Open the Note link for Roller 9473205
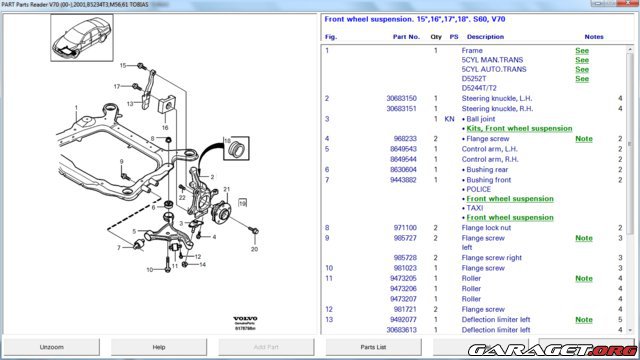Viewport: 640px width, 360px height. click(584, 278)
